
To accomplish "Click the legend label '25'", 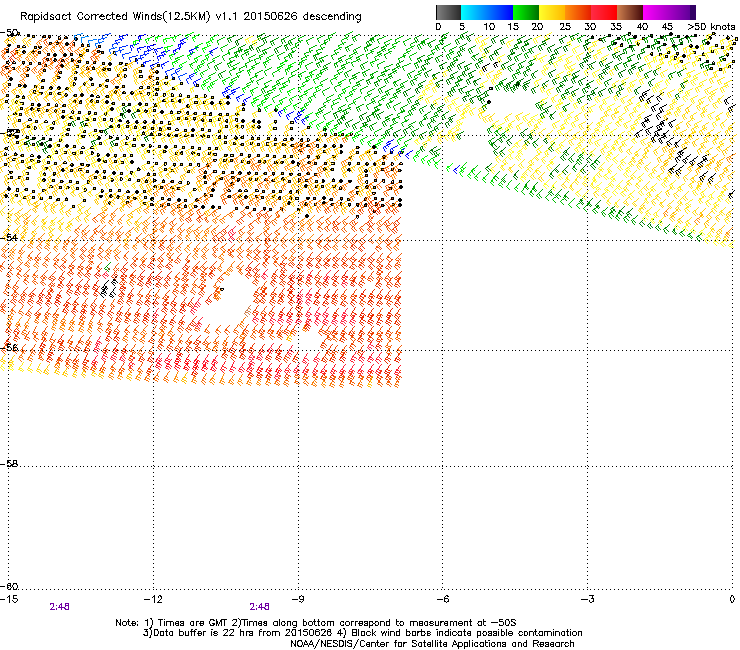I will (565, 27).
